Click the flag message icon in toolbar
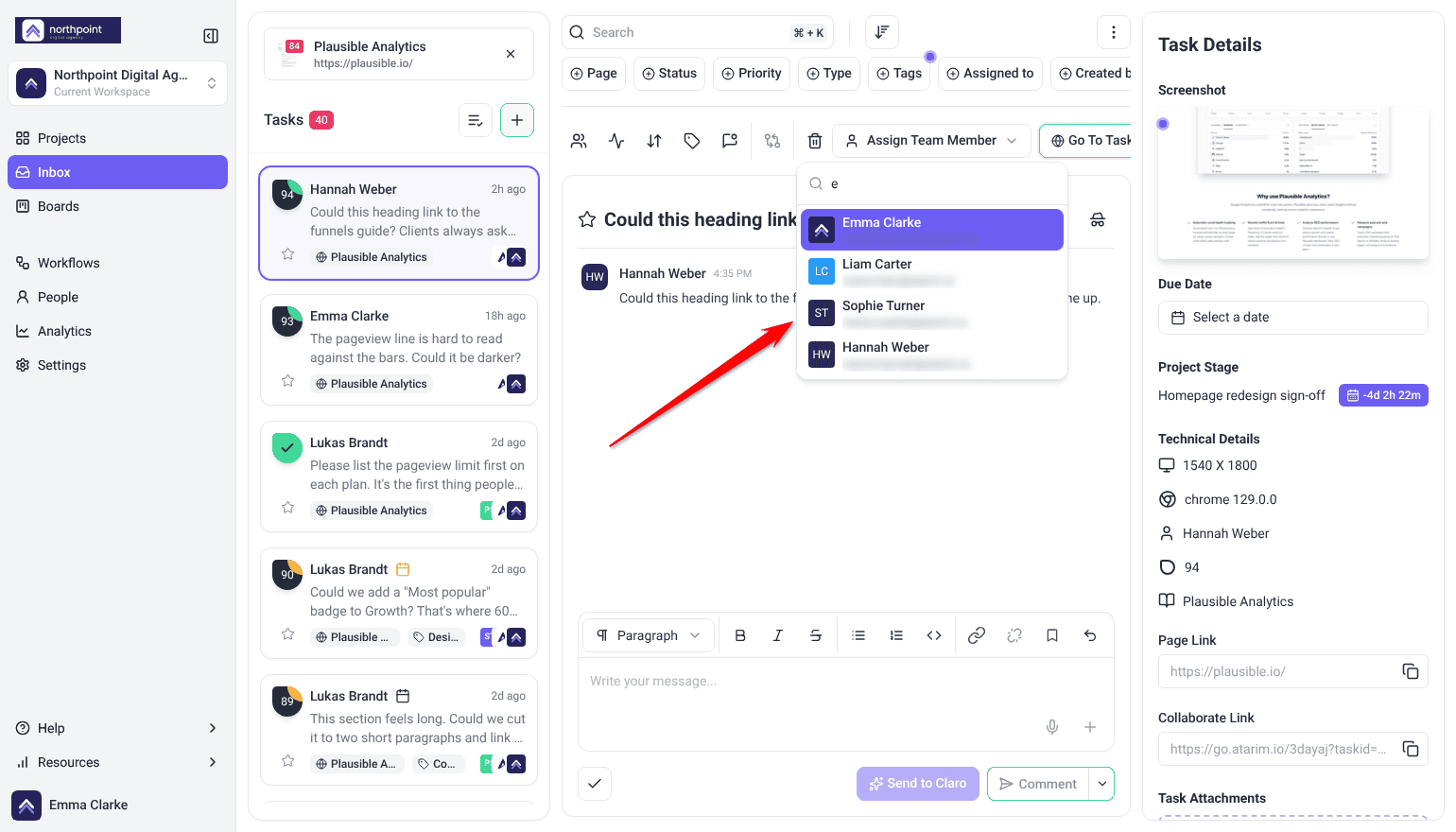 coord(730,141)
